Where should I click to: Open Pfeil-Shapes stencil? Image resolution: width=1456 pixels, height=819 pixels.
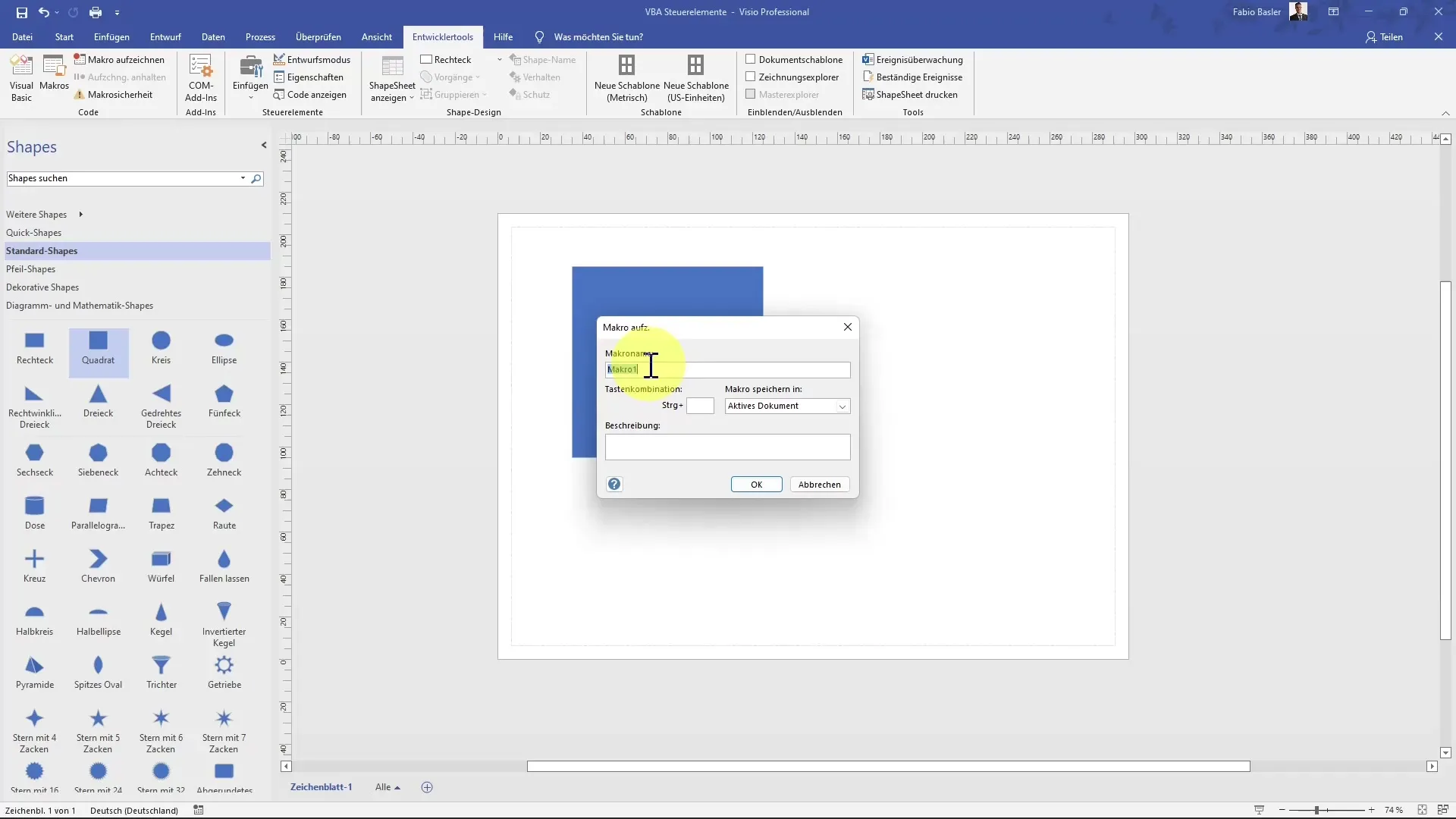click(30, 269)
